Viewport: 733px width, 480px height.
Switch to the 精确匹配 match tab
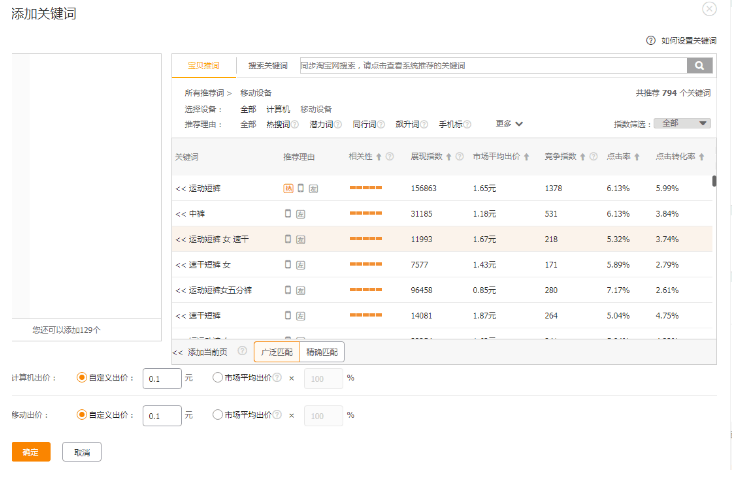pos(320,352)
